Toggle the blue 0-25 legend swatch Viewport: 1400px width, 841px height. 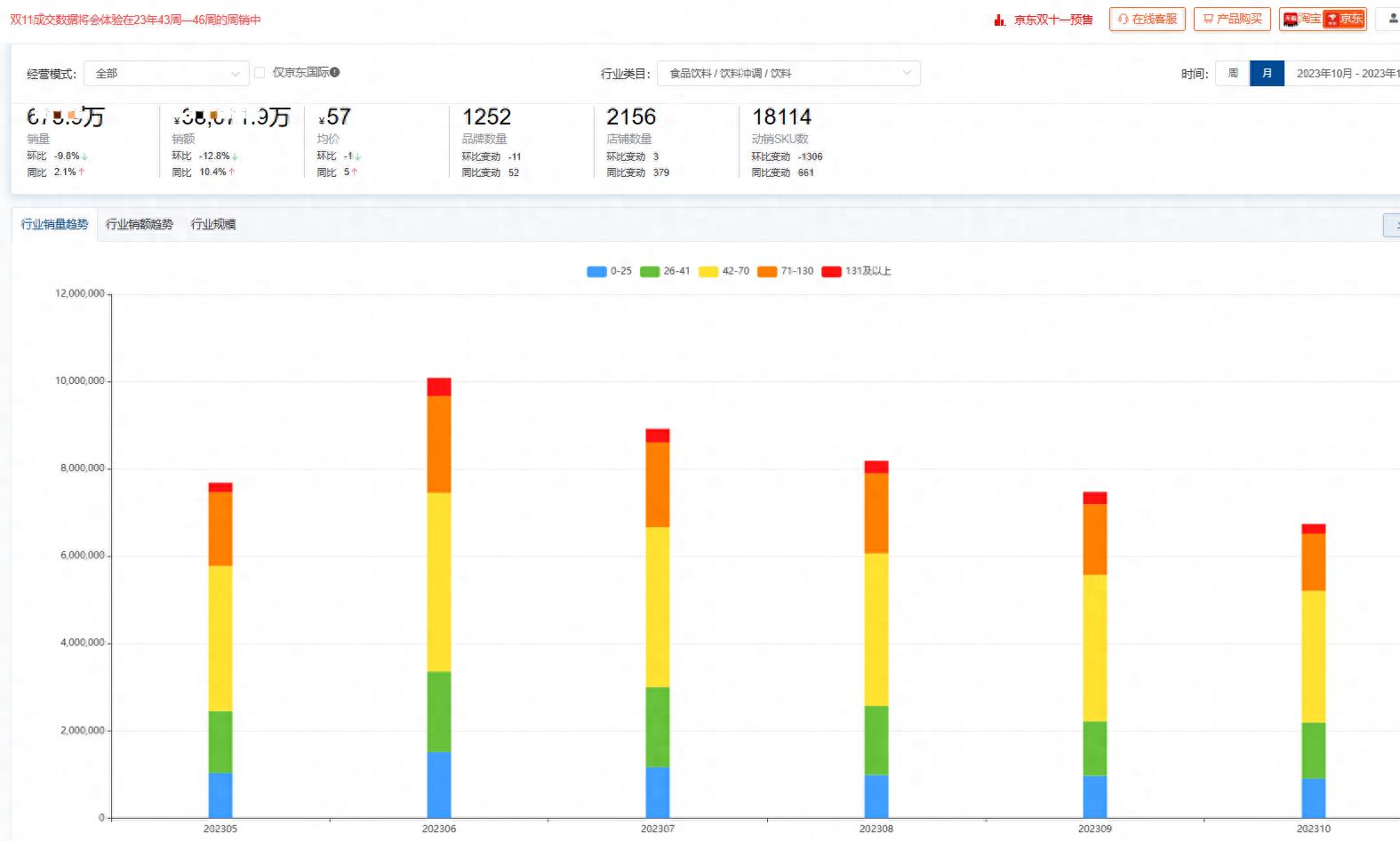tap(596, 271)
